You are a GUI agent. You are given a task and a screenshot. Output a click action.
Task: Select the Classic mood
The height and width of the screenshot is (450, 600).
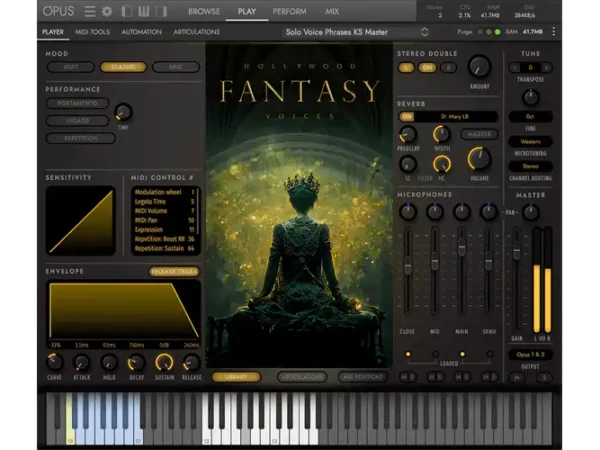point(123,67)
